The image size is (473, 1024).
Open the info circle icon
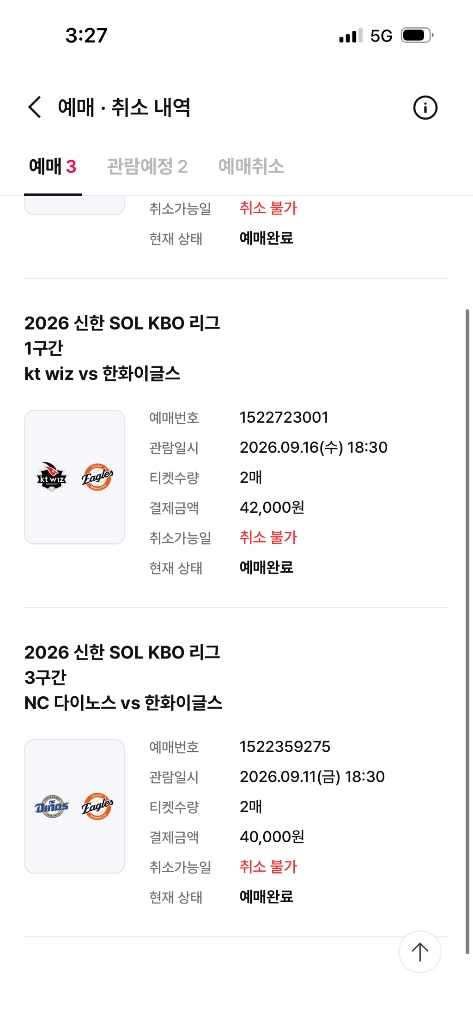[425, 107]
